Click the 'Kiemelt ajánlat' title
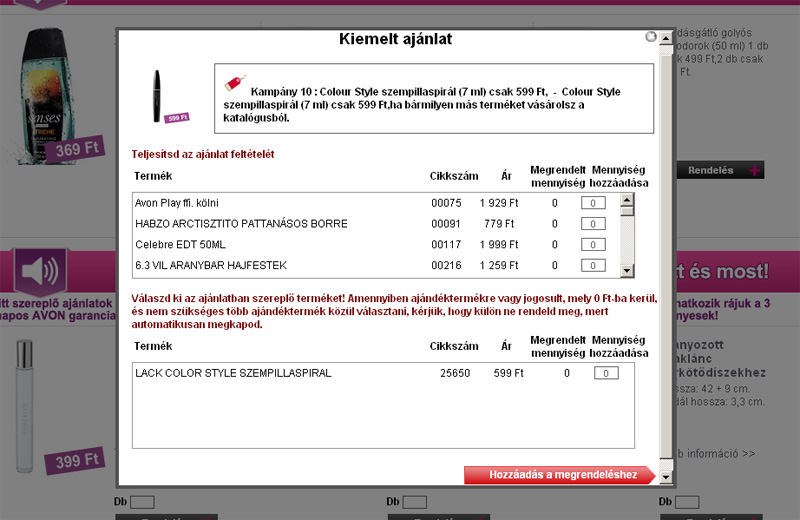The image size is (800, 520). (395, 39)
